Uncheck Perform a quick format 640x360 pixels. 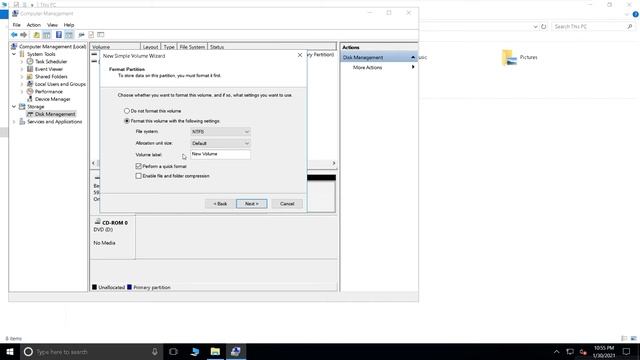click(139, 166)
